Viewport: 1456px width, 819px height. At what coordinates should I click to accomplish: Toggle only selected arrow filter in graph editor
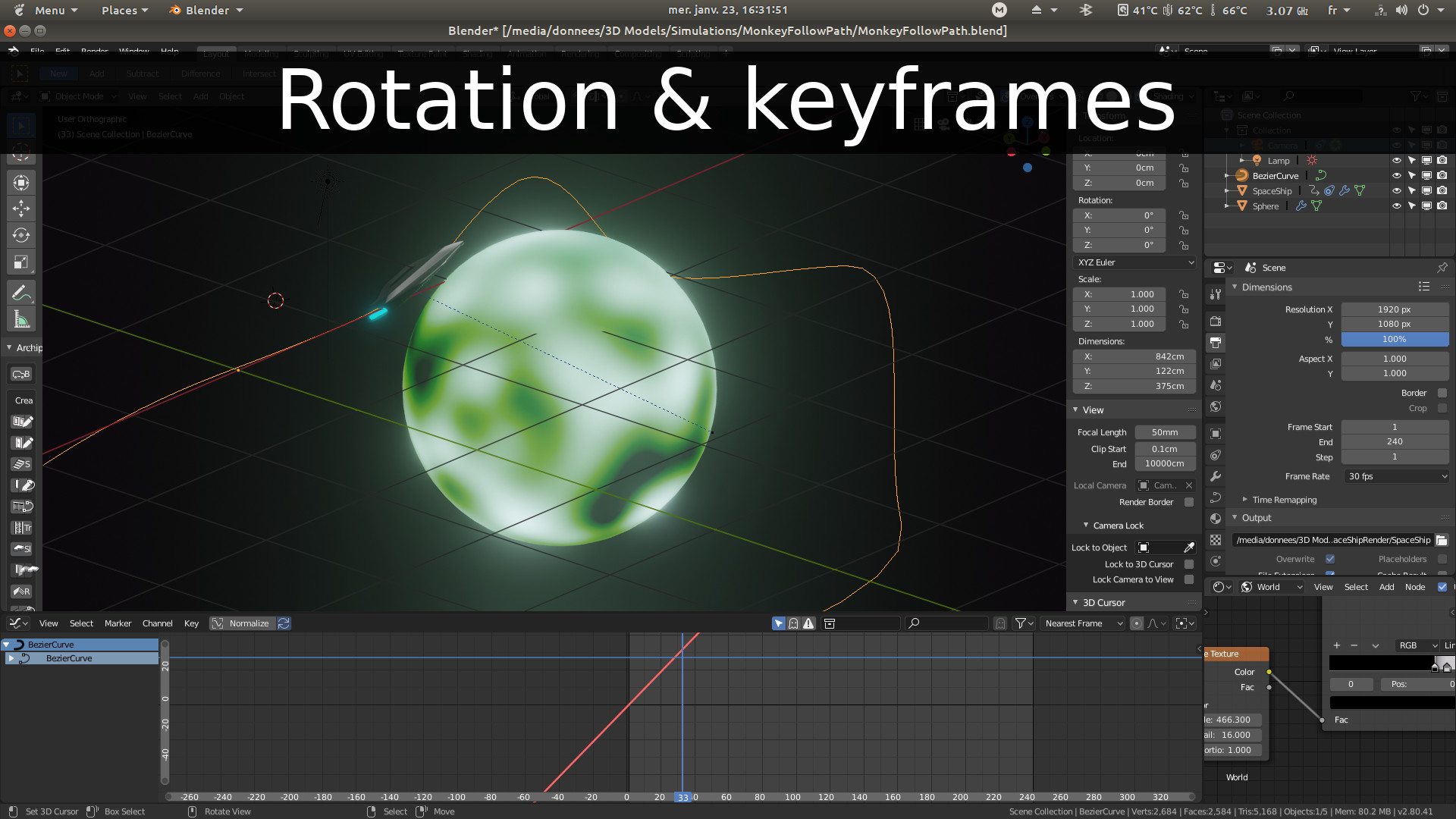pyautogui.click(x=779, y=623)
